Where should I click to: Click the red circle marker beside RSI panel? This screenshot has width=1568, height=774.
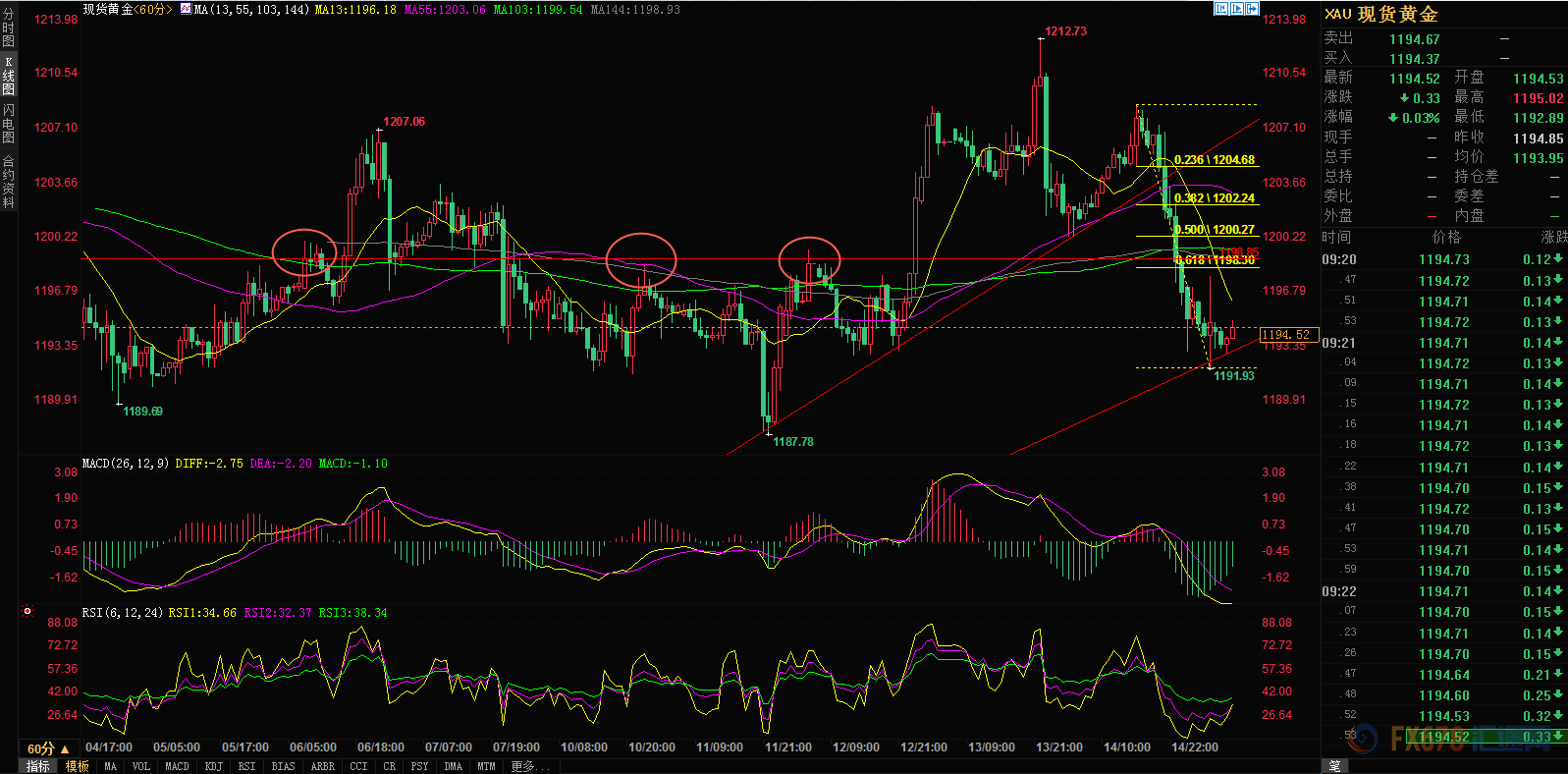tap(27, 611)
